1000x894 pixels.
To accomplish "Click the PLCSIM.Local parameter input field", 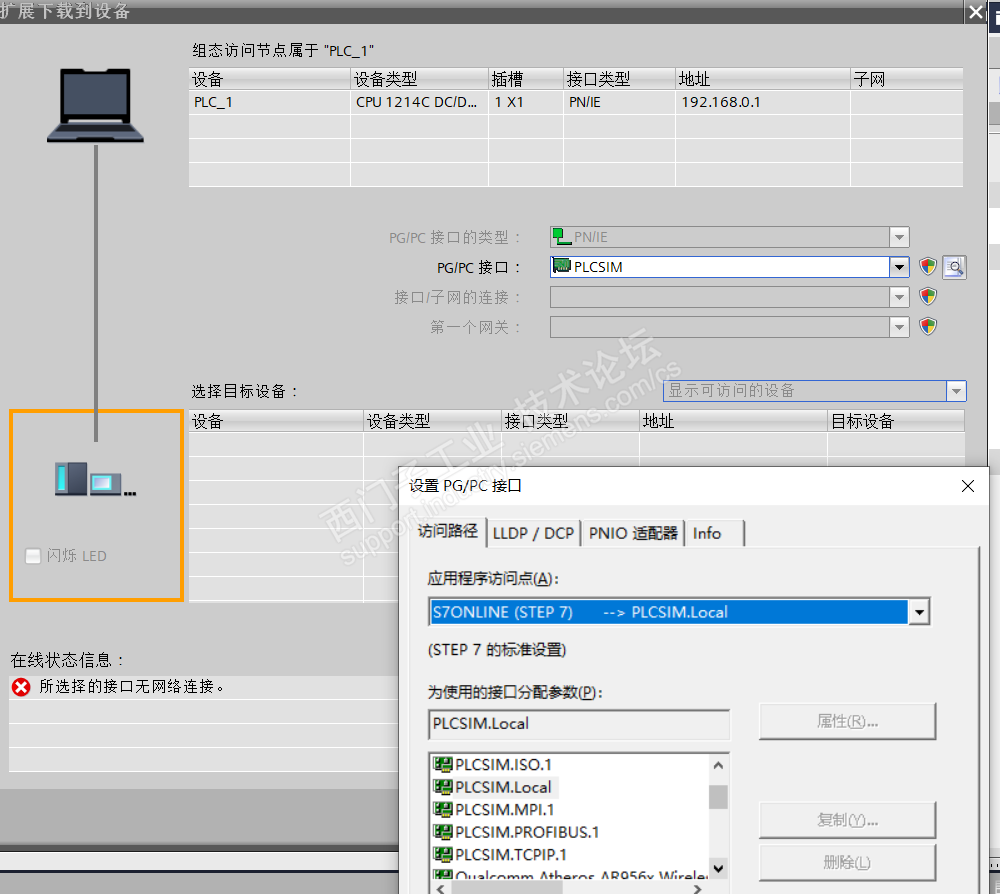I will [579, 724].
